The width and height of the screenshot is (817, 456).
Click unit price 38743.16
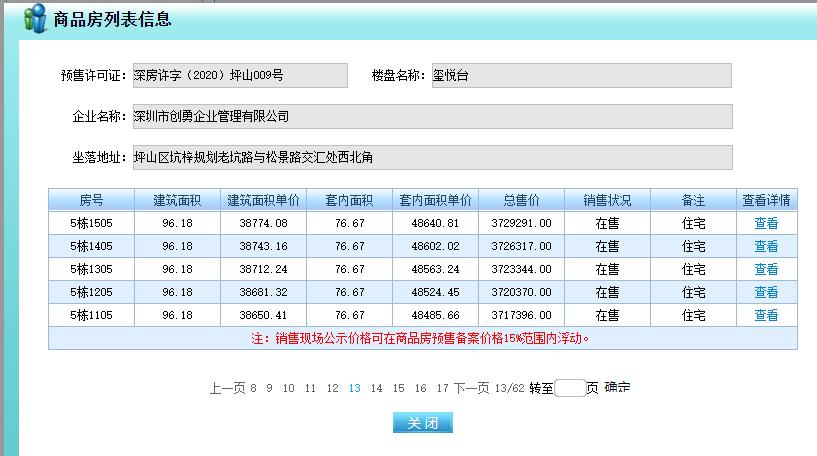click(263, 246)
